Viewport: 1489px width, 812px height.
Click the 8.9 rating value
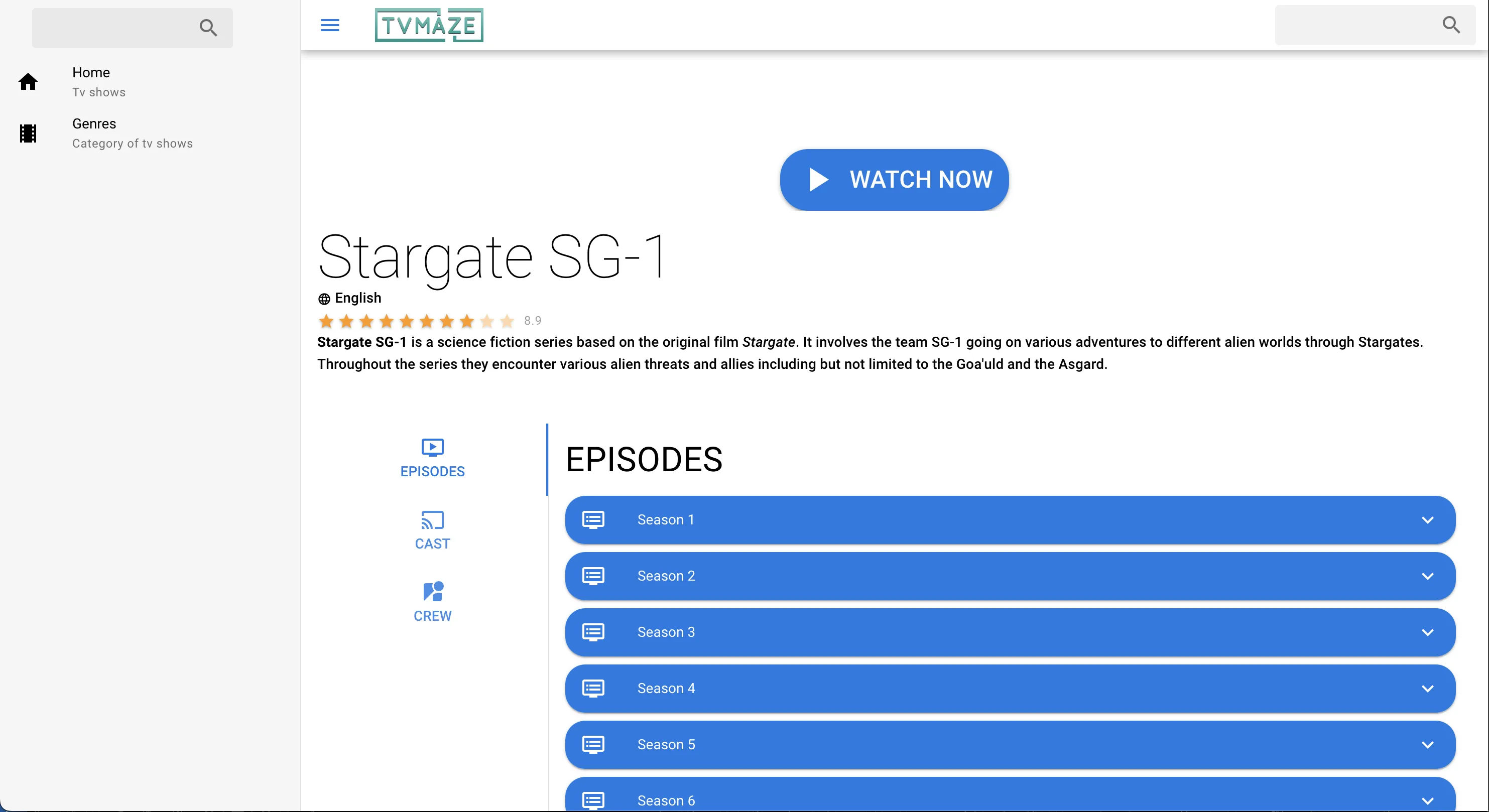click(x=532, y=321)
